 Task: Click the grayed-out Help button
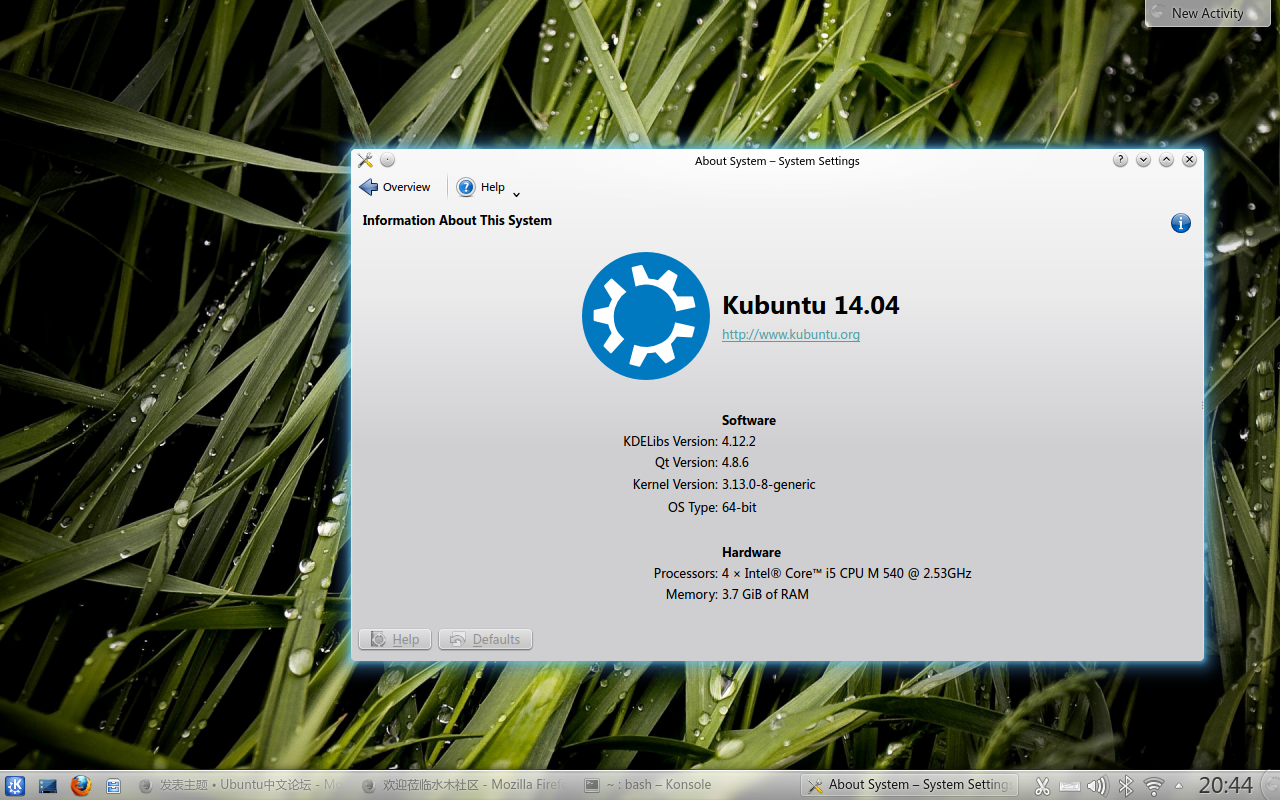click(395, 639)
